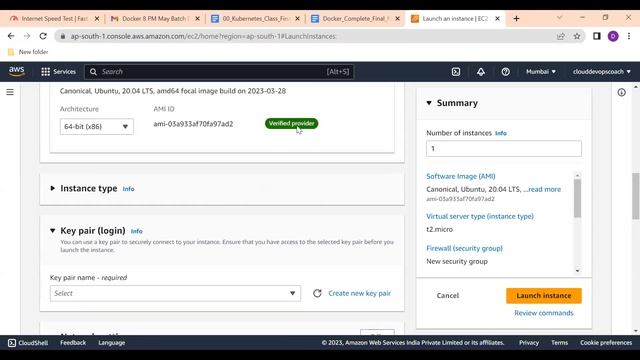The image size is (640, 360).
Task: Open the Review commands link
Action: tap(544, 313)
